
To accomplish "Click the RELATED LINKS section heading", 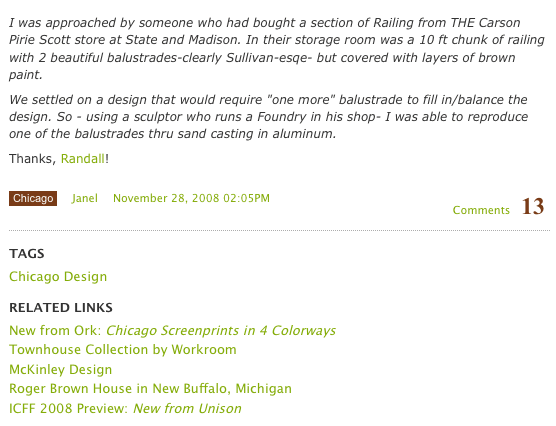I will tap(61, 308).
